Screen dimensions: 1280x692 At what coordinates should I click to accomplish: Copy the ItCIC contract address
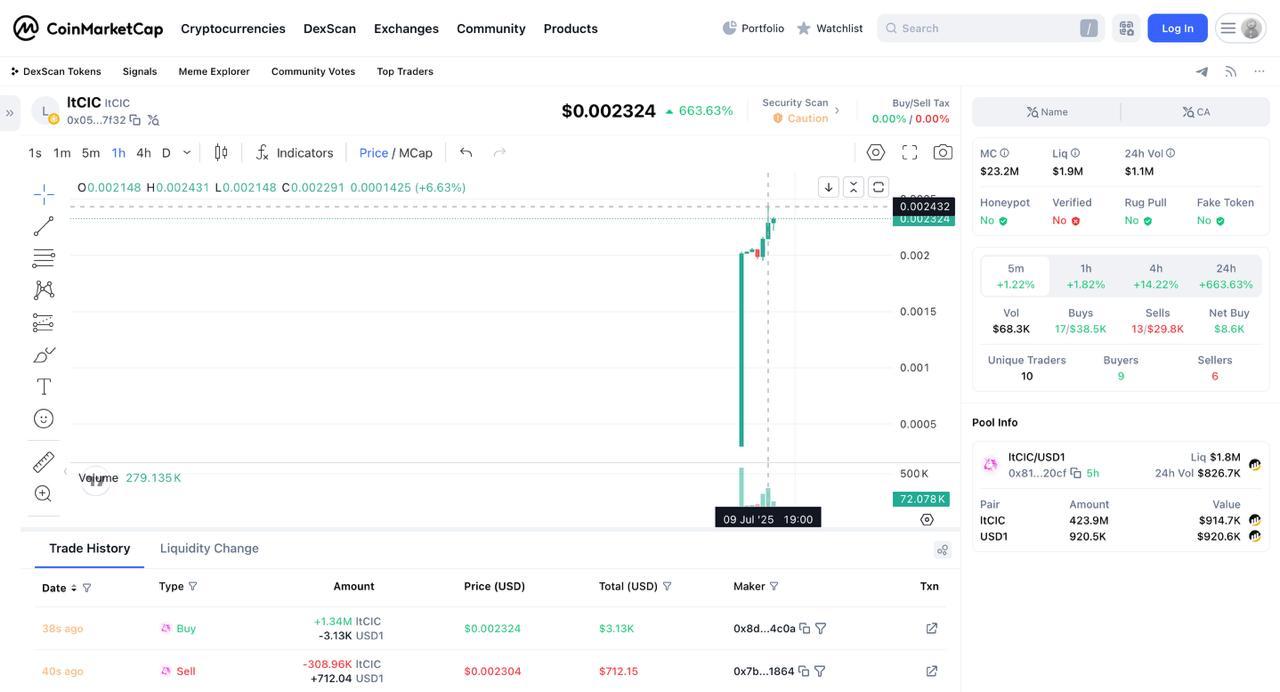coord(135,120)
